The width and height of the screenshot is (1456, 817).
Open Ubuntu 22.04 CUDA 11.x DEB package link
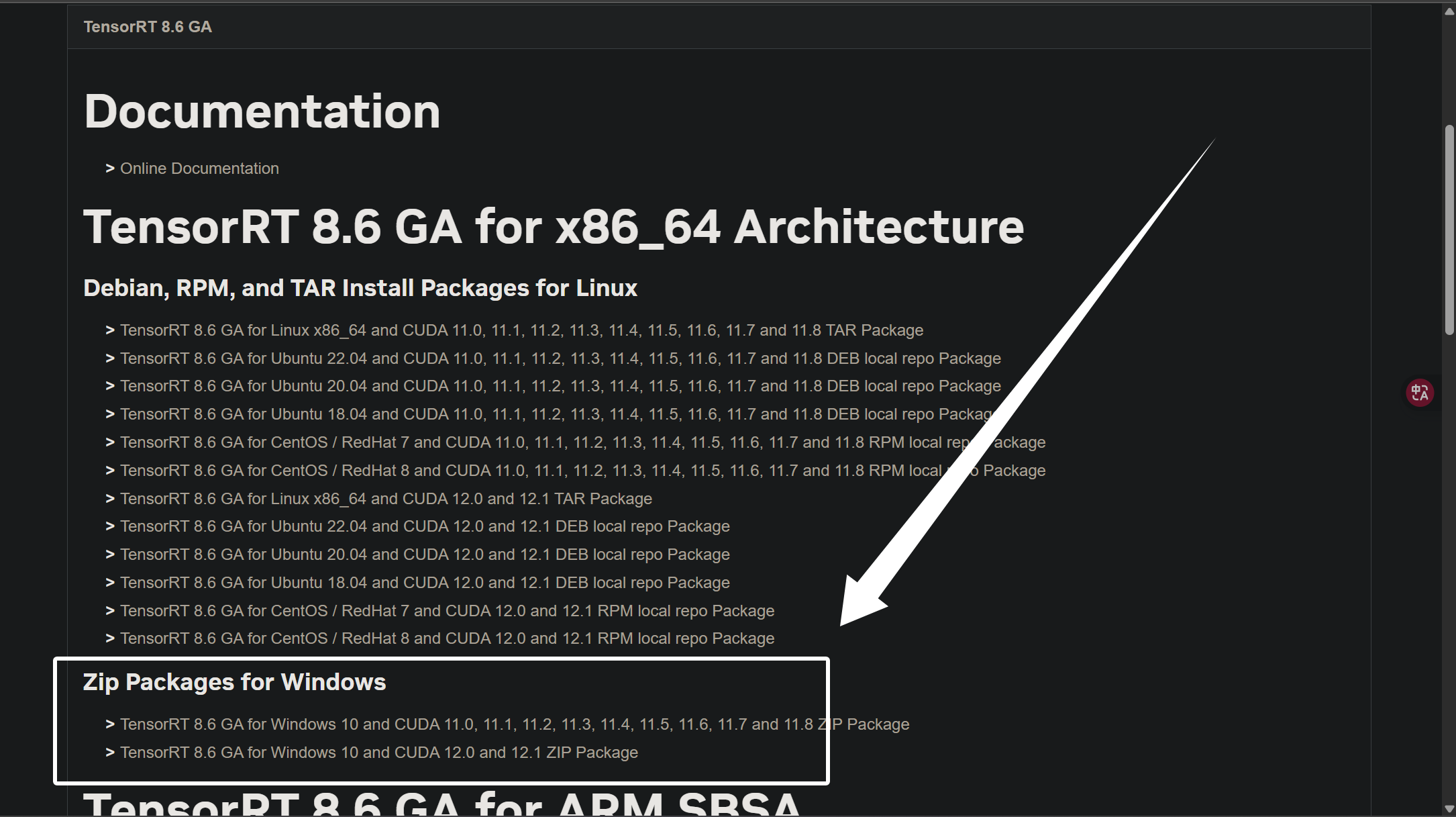pos(560,358)
